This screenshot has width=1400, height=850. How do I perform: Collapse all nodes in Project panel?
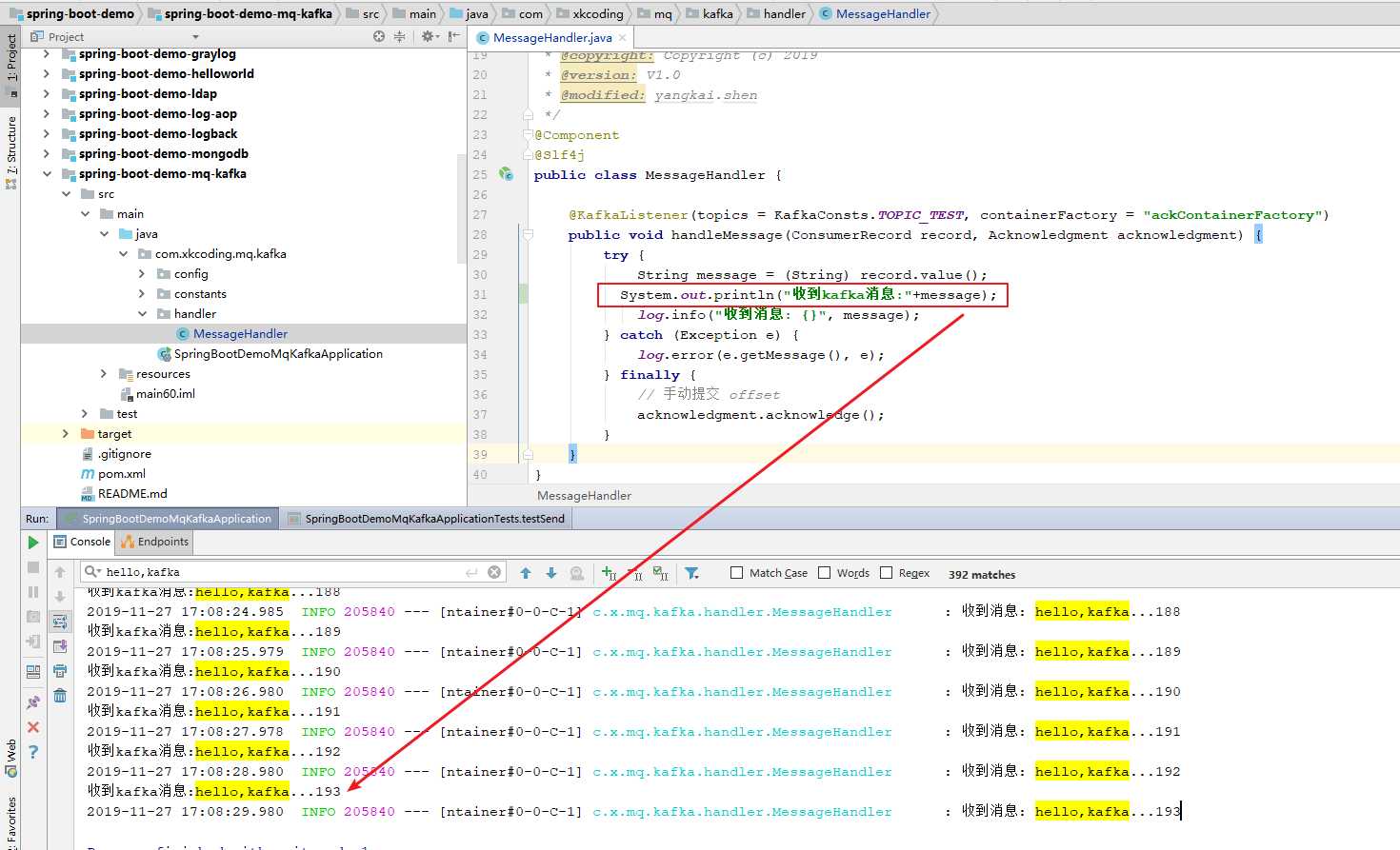(x=399, y=36)
